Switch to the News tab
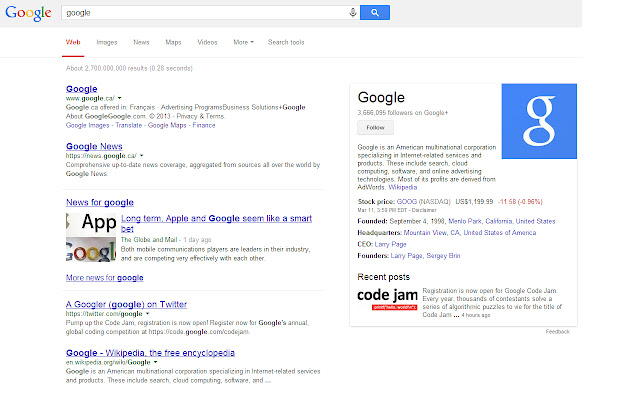This screenshot has width=640, height=400. (141, 42)
